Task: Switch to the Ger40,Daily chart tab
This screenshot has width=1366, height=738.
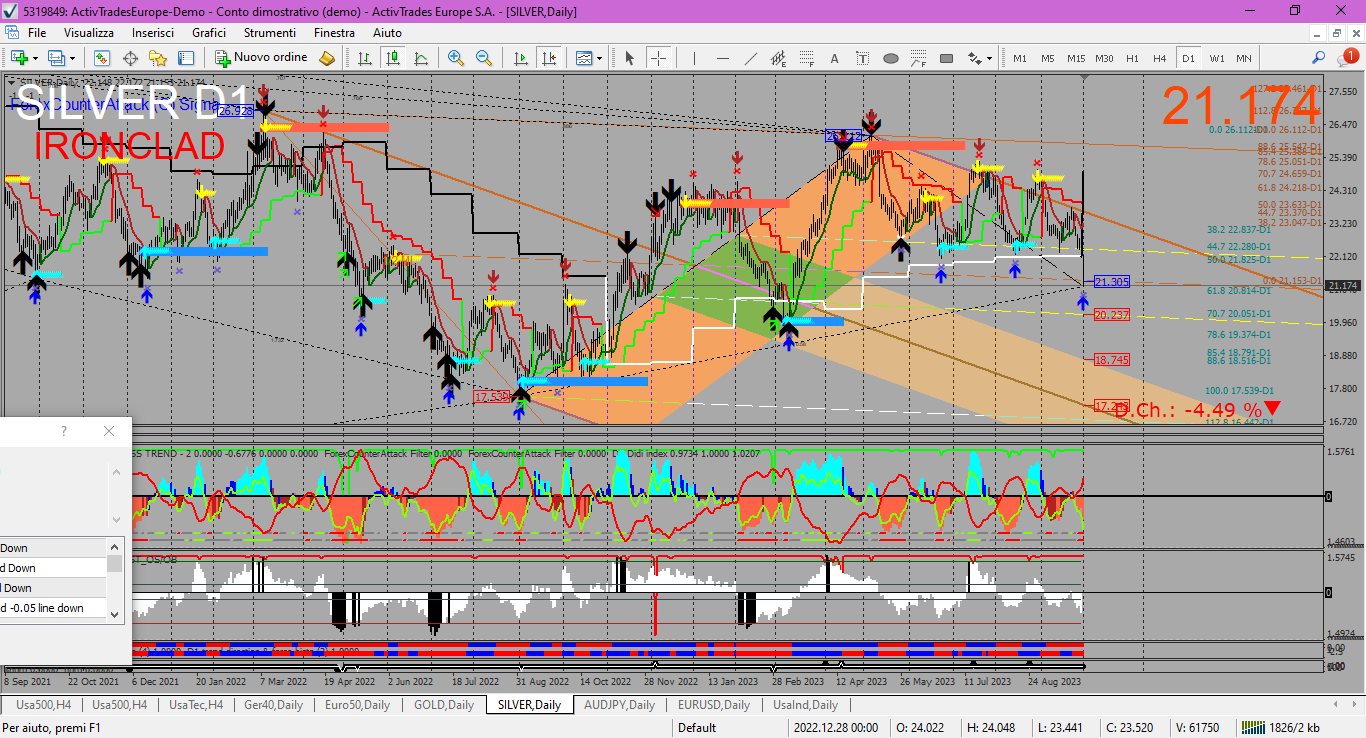Action: 273,705
